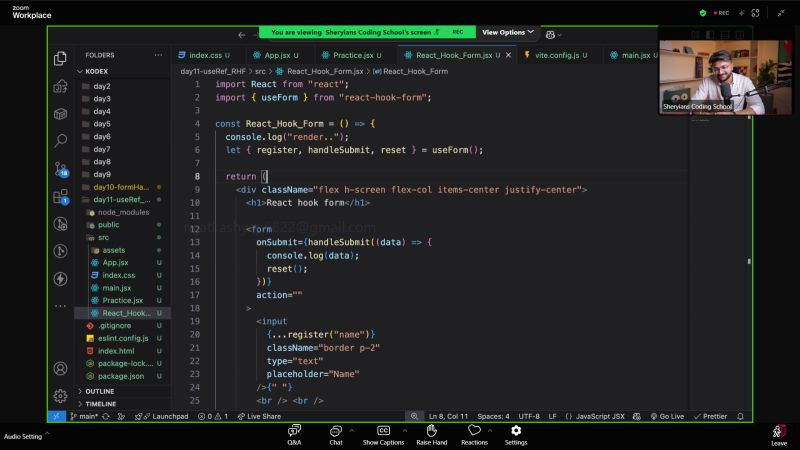The height and width of the screenshot is (450, 800).
Task: Switch to the main.jsx tab
Action: tap(633, 55)
